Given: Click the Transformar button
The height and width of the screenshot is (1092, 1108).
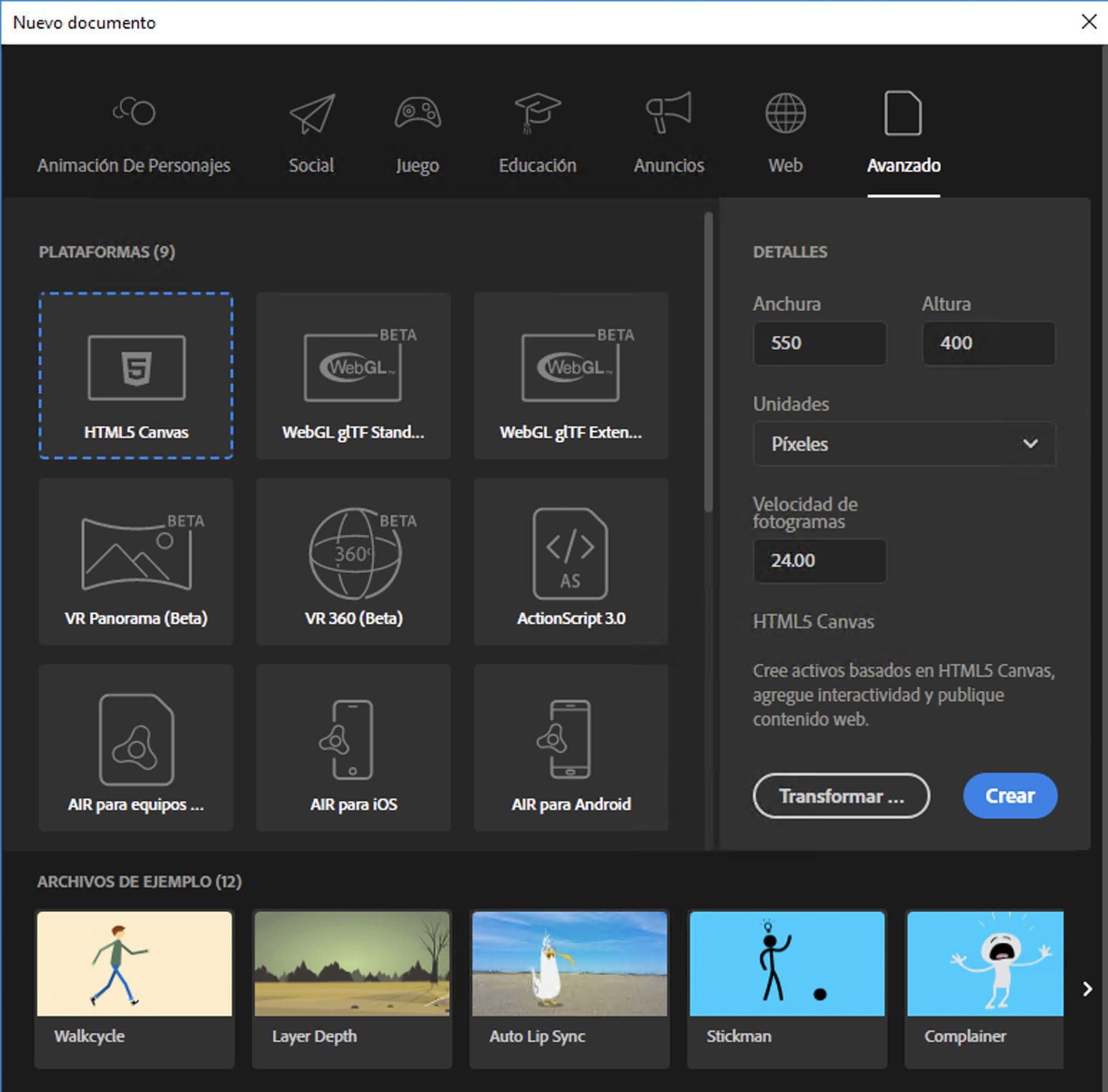Looking at the screenshot, I should [x=841, y=796].
